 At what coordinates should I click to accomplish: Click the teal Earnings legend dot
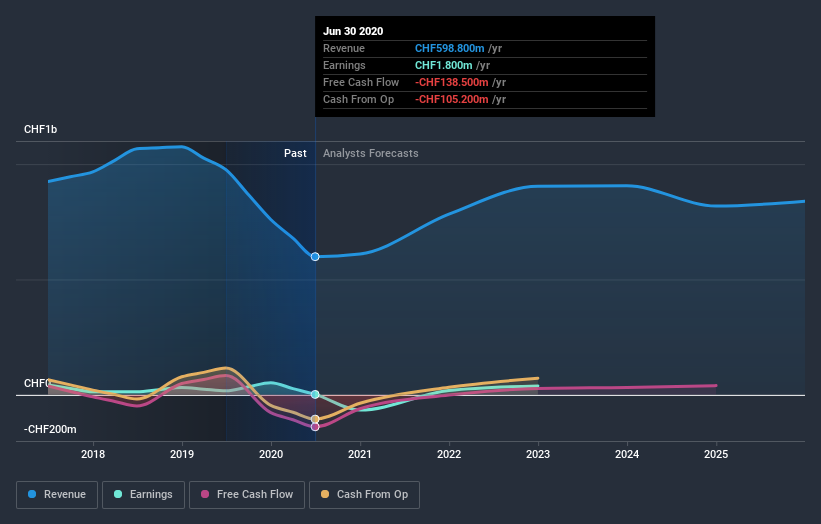pos(118,494)
